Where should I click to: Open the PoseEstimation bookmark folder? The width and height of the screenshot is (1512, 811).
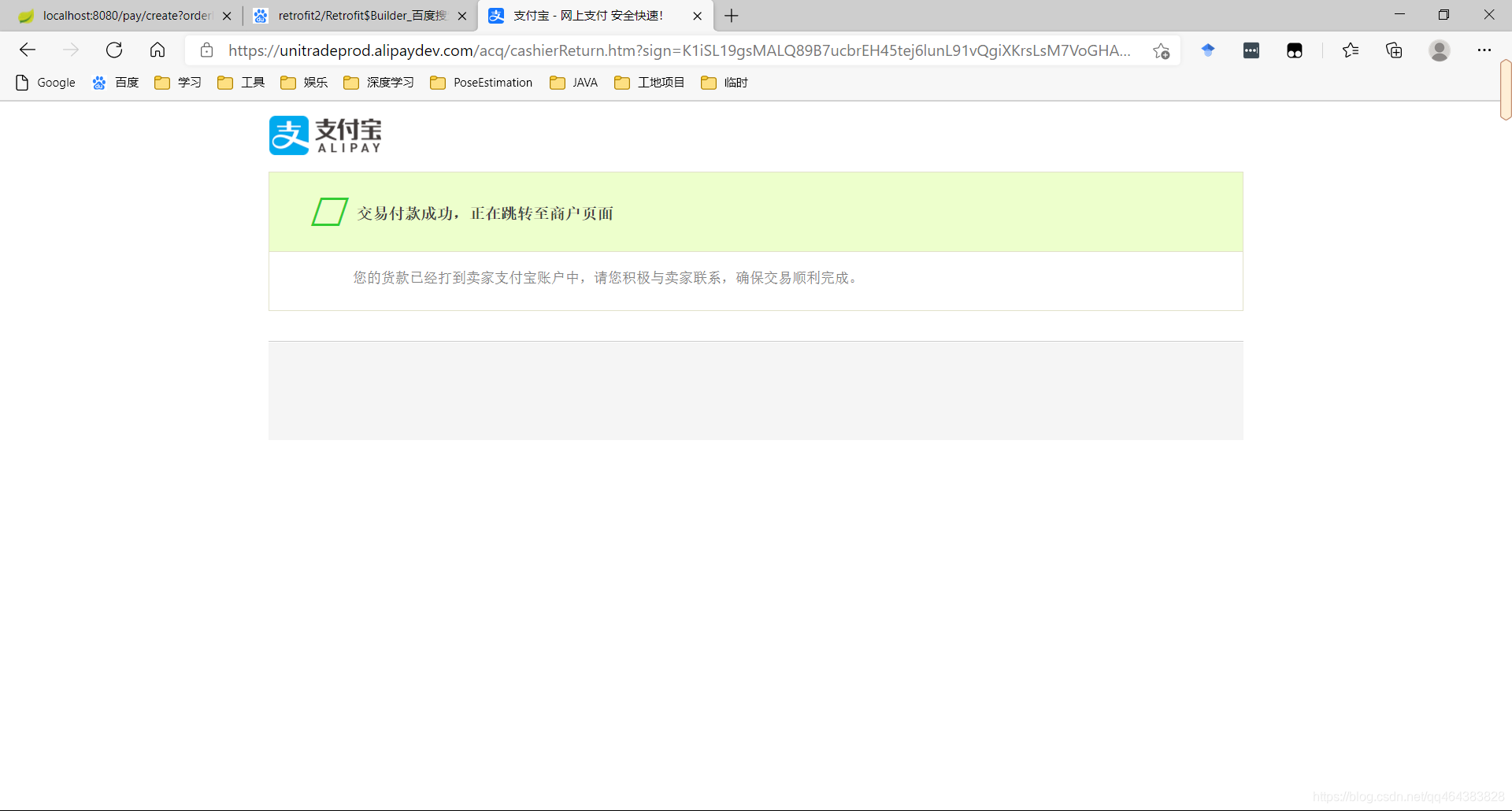coord(481,83)
